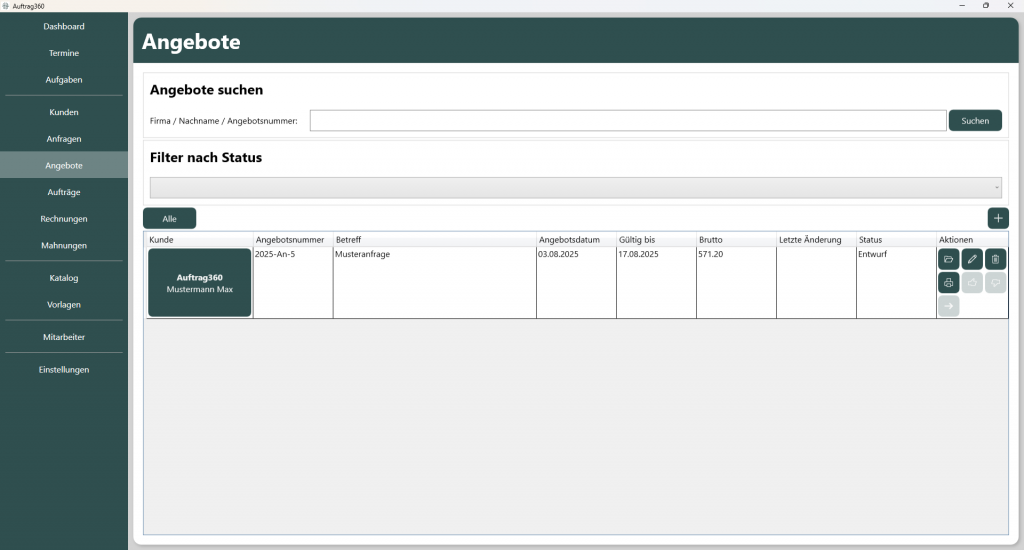Open the offer with the folder icon

tap(948, 260)
